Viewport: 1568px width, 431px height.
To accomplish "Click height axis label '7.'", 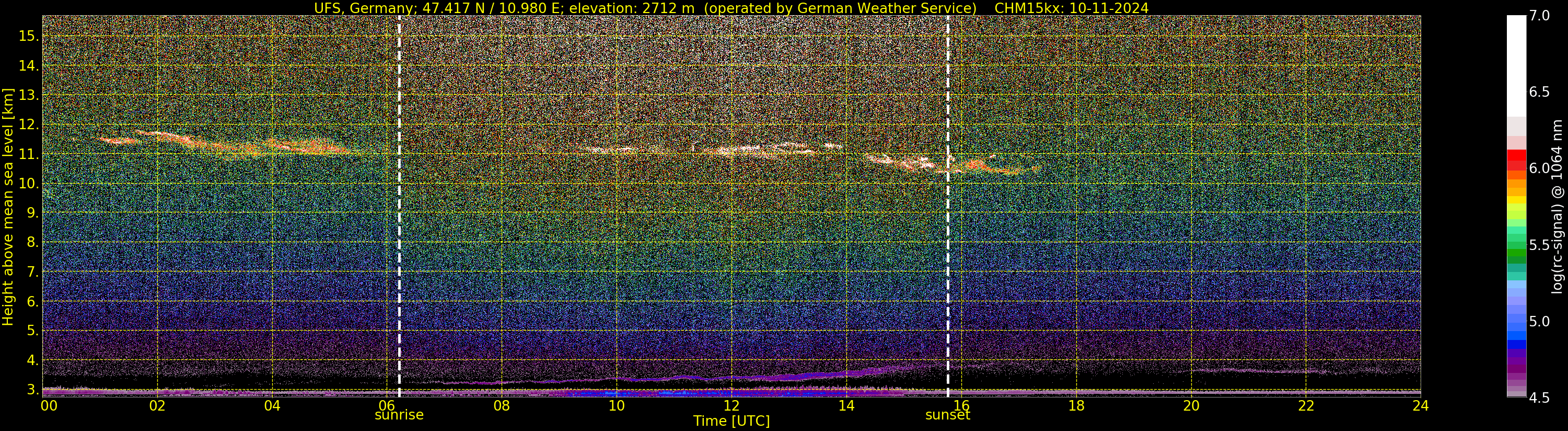I will (x=32, y=272).
